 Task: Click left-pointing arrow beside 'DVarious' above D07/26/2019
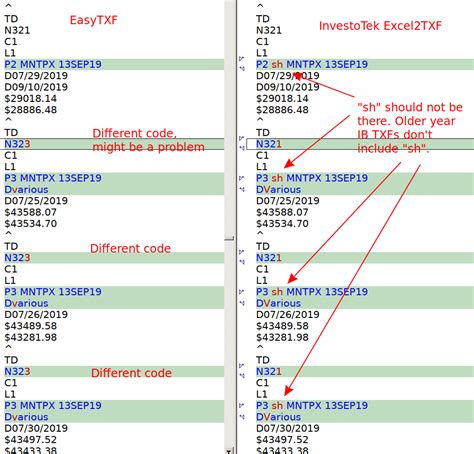[242, 303]
